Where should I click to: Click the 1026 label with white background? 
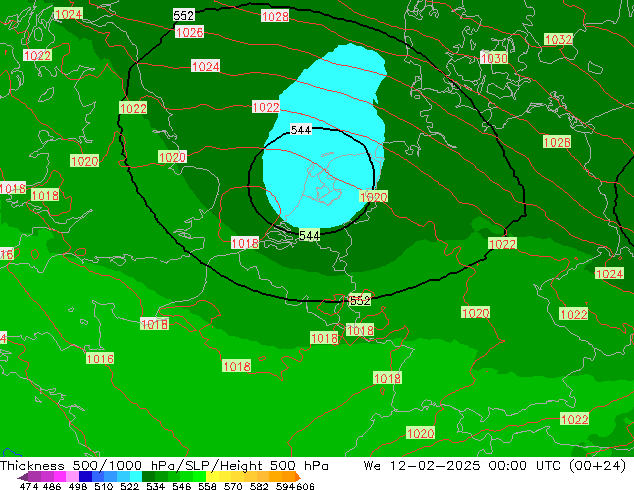(x=189, y=32)
